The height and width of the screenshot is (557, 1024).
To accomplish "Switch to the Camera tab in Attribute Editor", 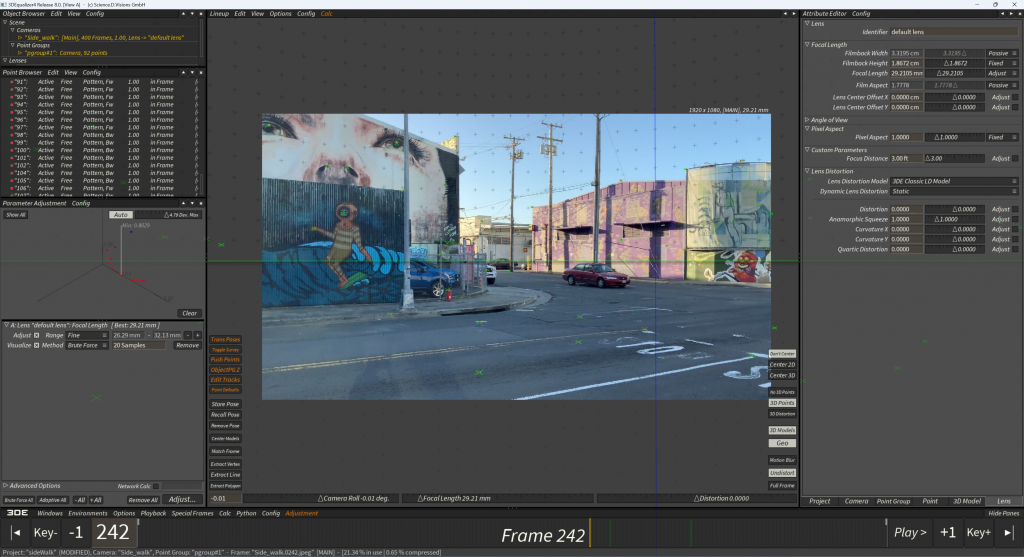I will [x=856, y=501].
